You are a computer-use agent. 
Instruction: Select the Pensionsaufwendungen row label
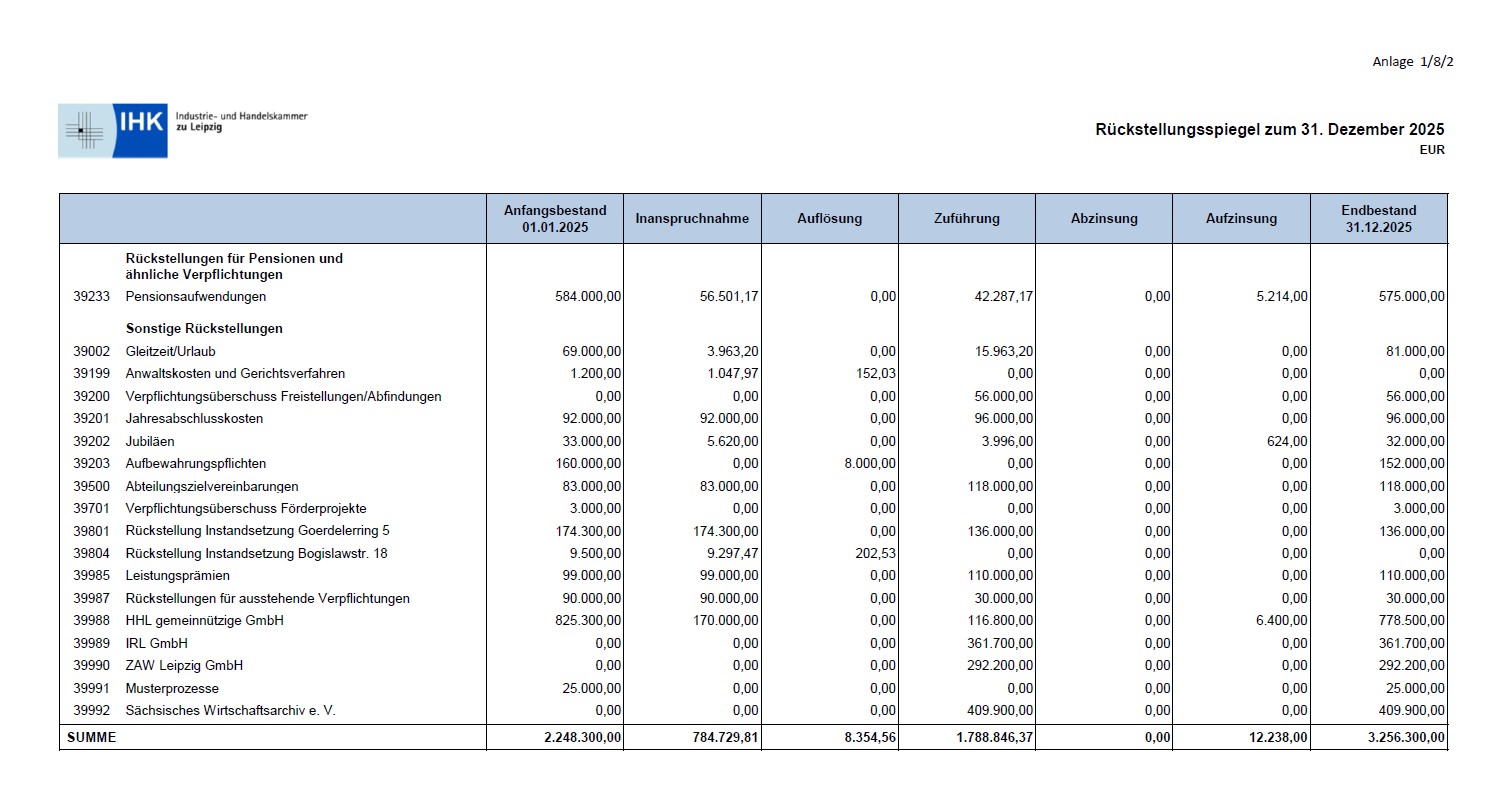pos(196,297)
